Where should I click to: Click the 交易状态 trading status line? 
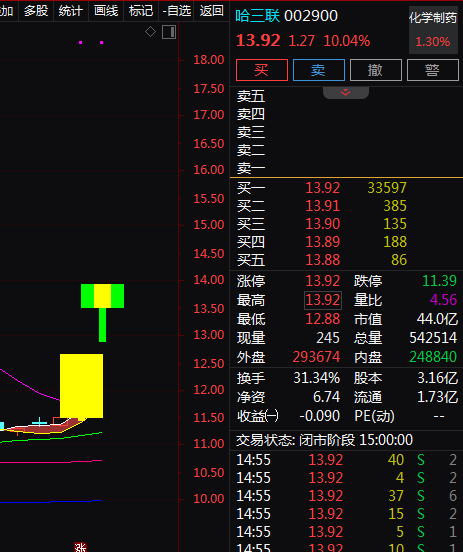tap(324, 440)
